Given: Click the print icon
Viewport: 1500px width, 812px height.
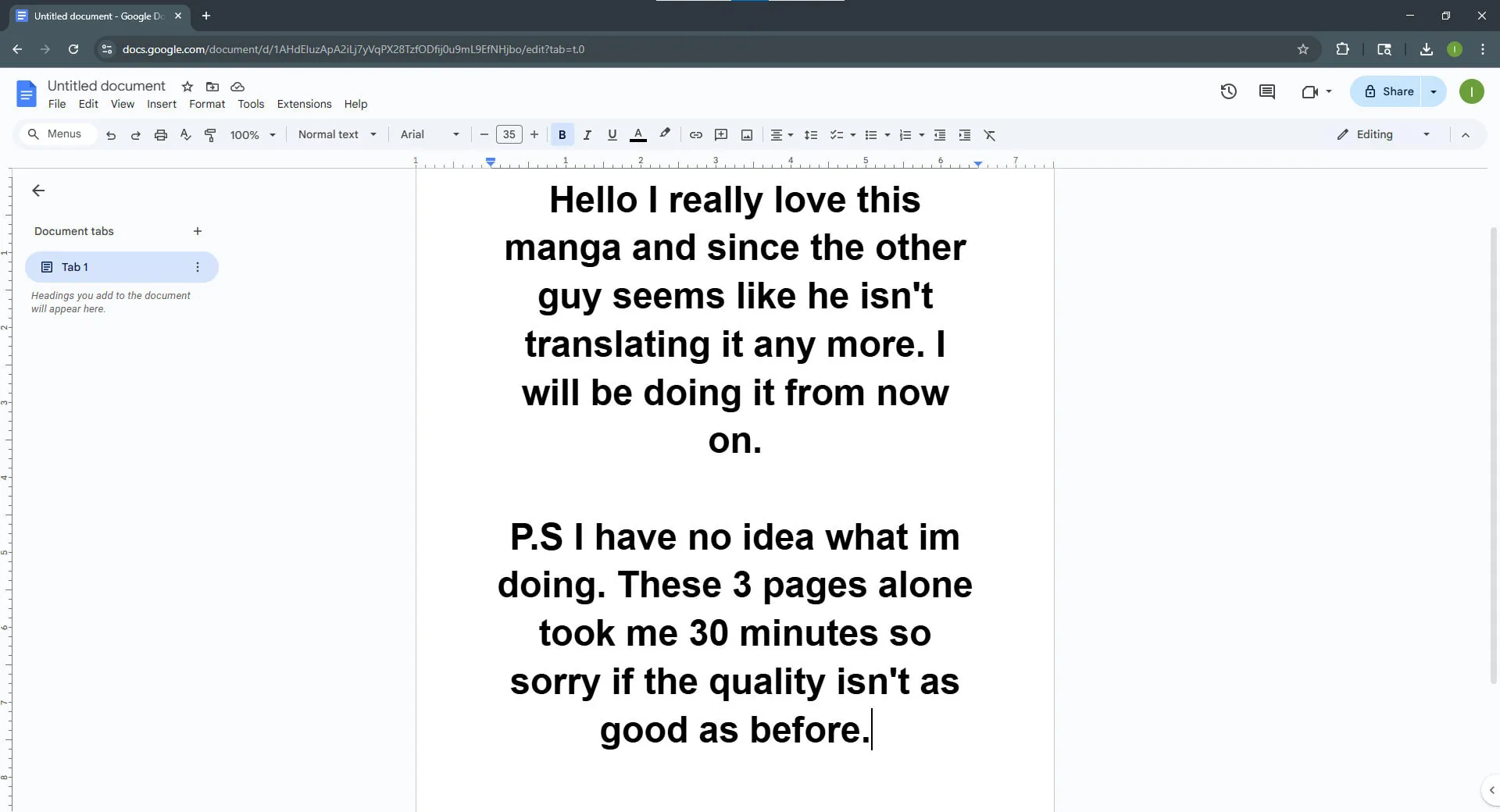Looking at the screenshot, I should point(160,134).
